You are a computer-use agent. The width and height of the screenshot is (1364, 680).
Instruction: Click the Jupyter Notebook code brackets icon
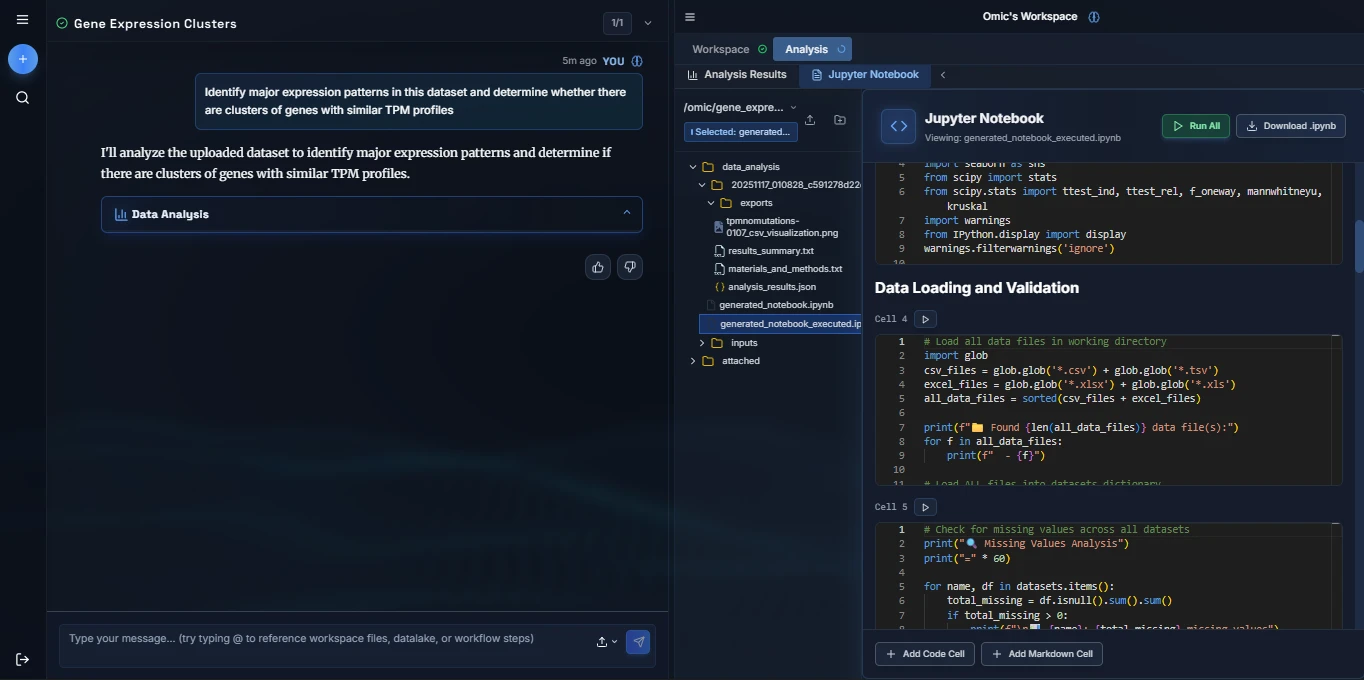pos(898,126)
